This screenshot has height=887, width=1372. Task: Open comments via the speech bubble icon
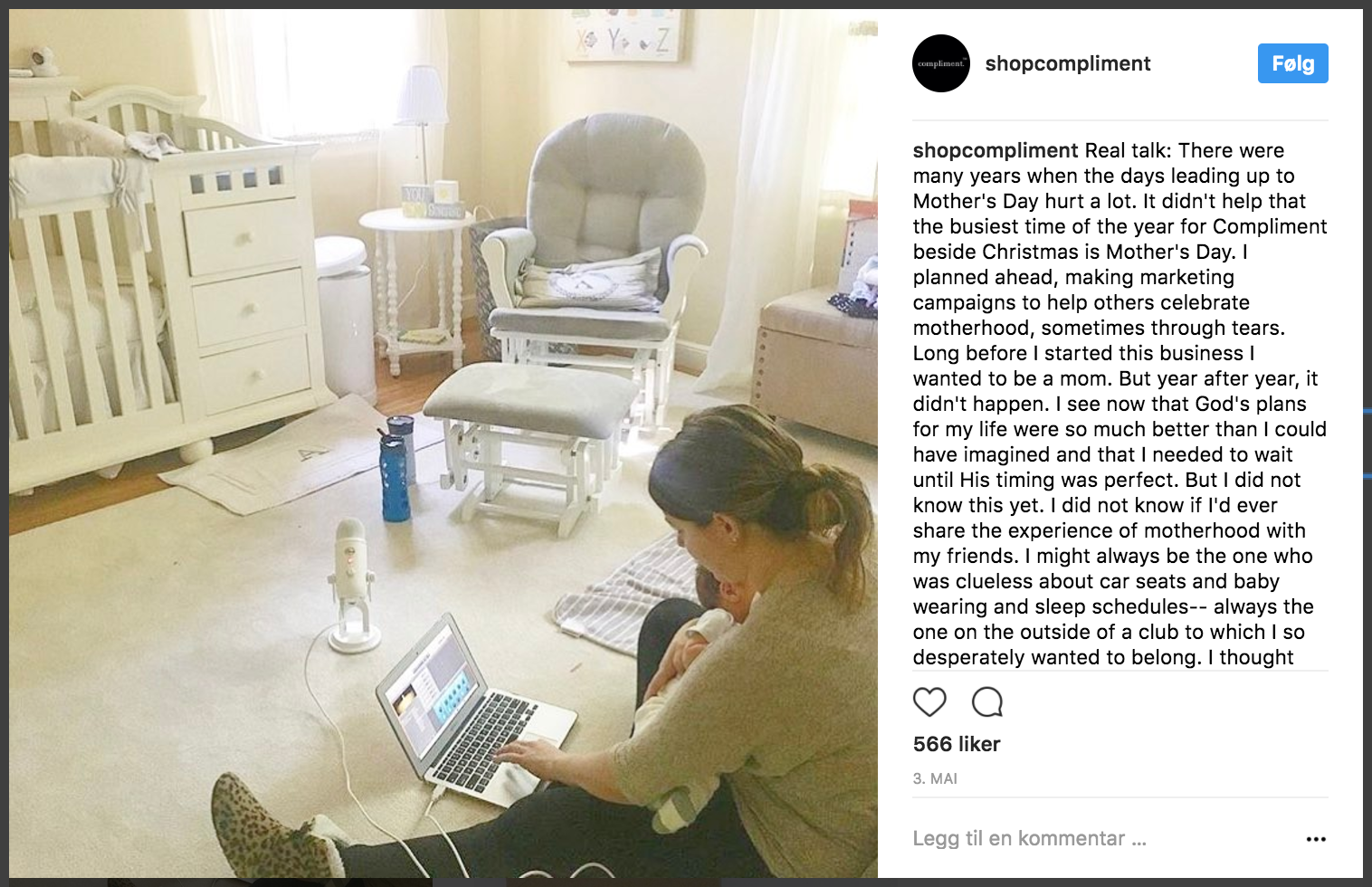[x=987, y=702]
